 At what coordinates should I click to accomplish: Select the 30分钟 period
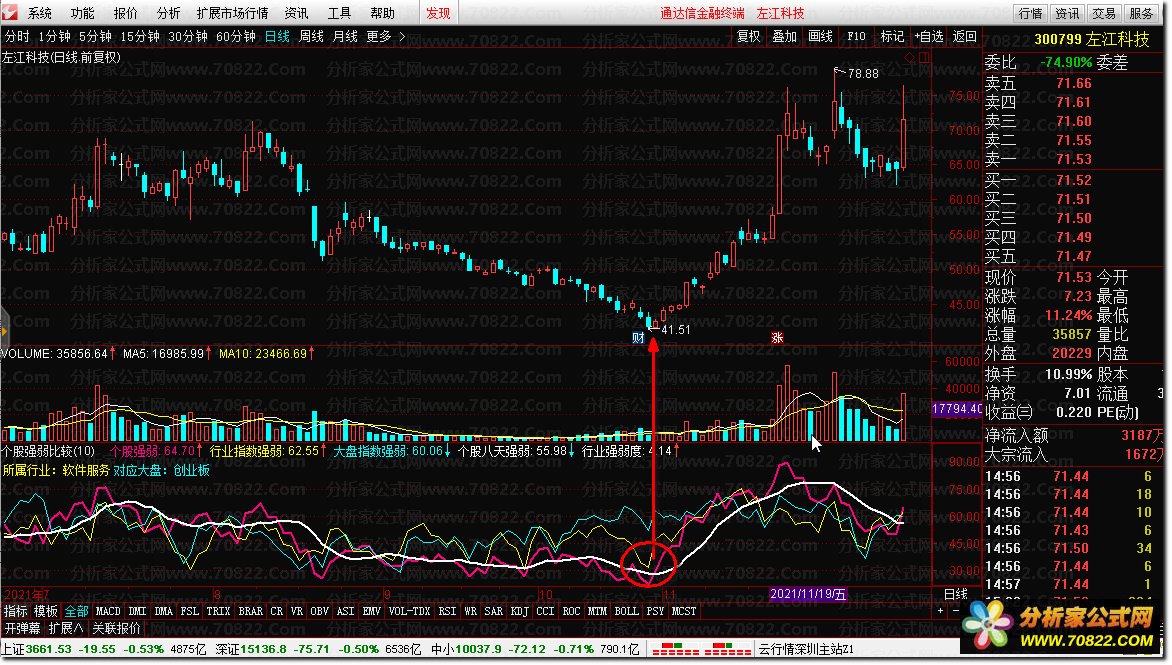[188, 36]
